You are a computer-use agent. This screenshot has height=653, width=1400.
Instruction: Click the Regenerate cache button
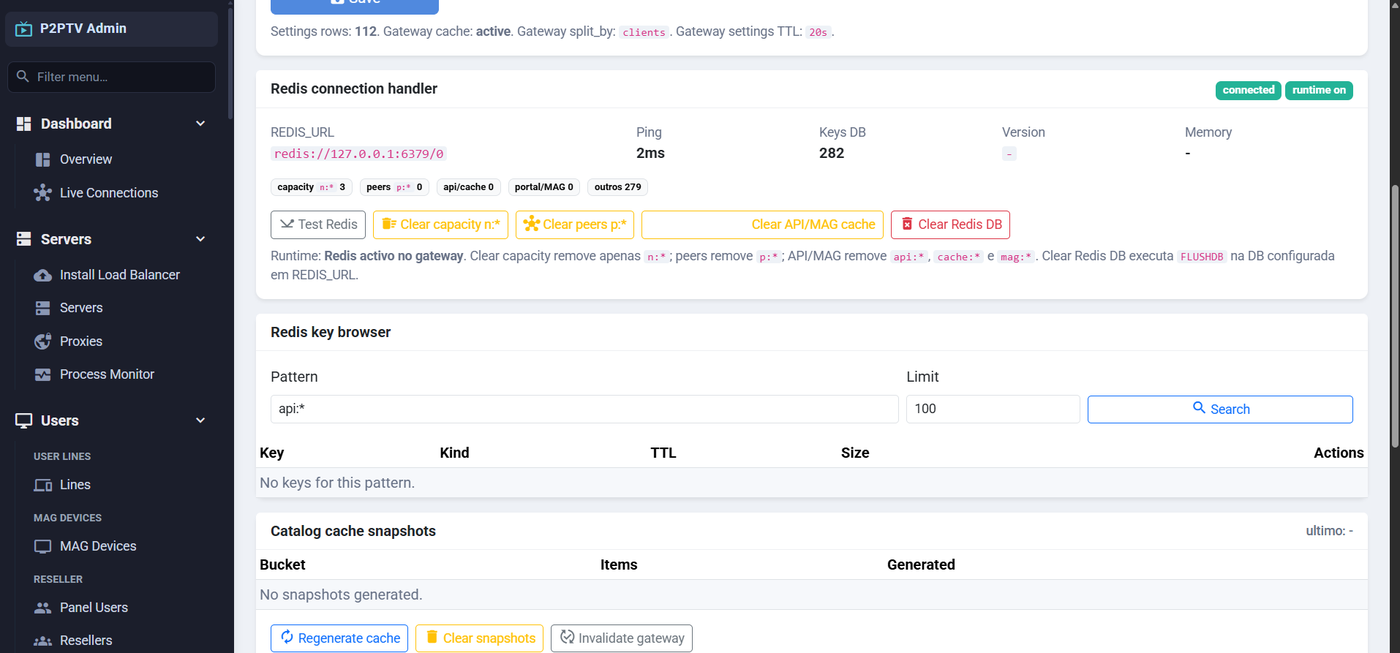tap(339, 638)
